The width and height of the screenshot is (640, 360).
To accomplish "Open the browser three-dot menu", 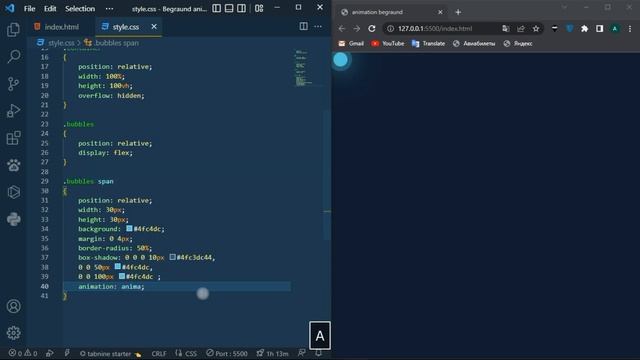I will [x=630, y=29].
